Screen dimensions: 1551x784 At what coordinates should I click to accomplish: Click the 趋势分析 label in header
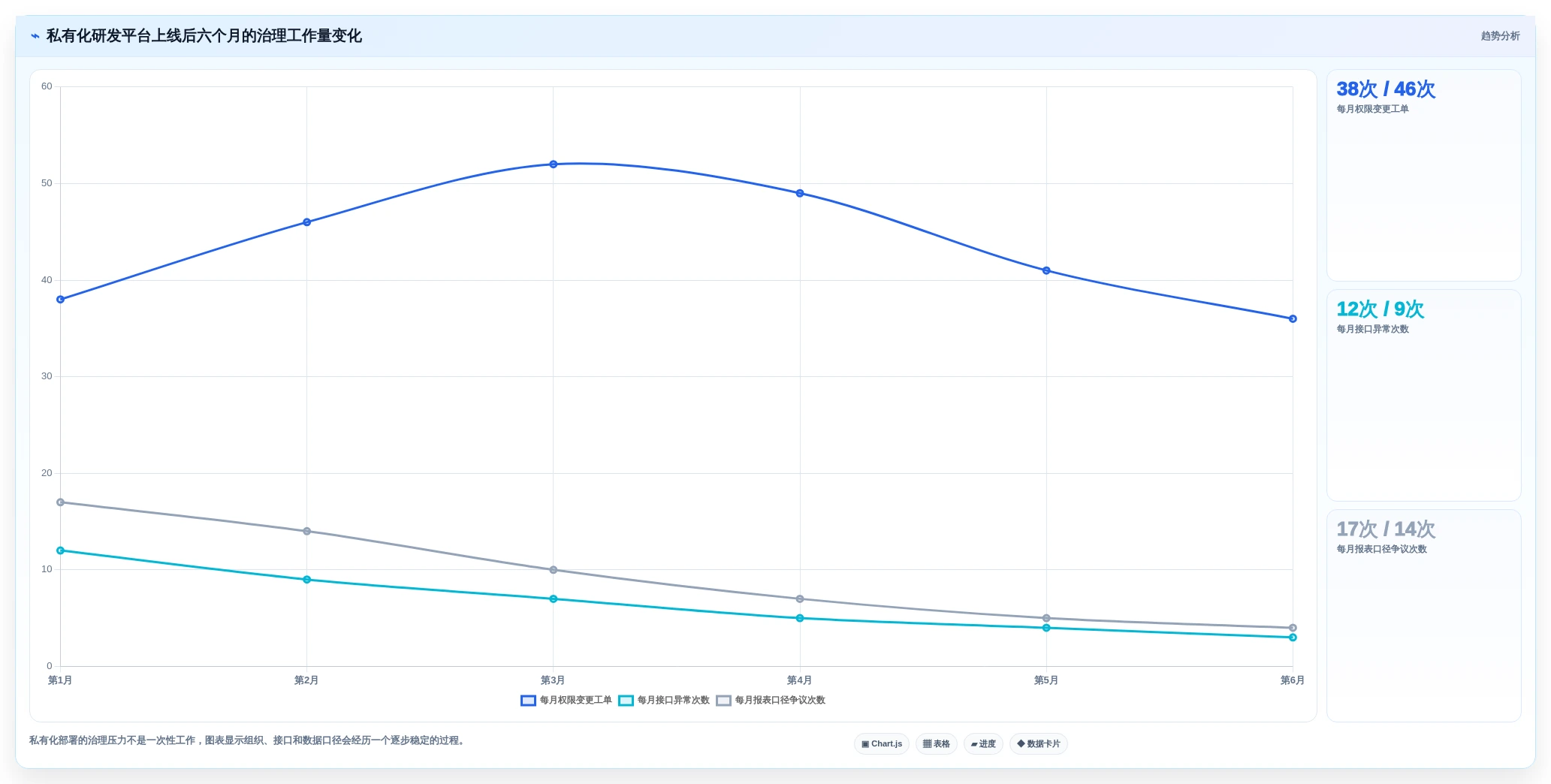click(1500, 36)
